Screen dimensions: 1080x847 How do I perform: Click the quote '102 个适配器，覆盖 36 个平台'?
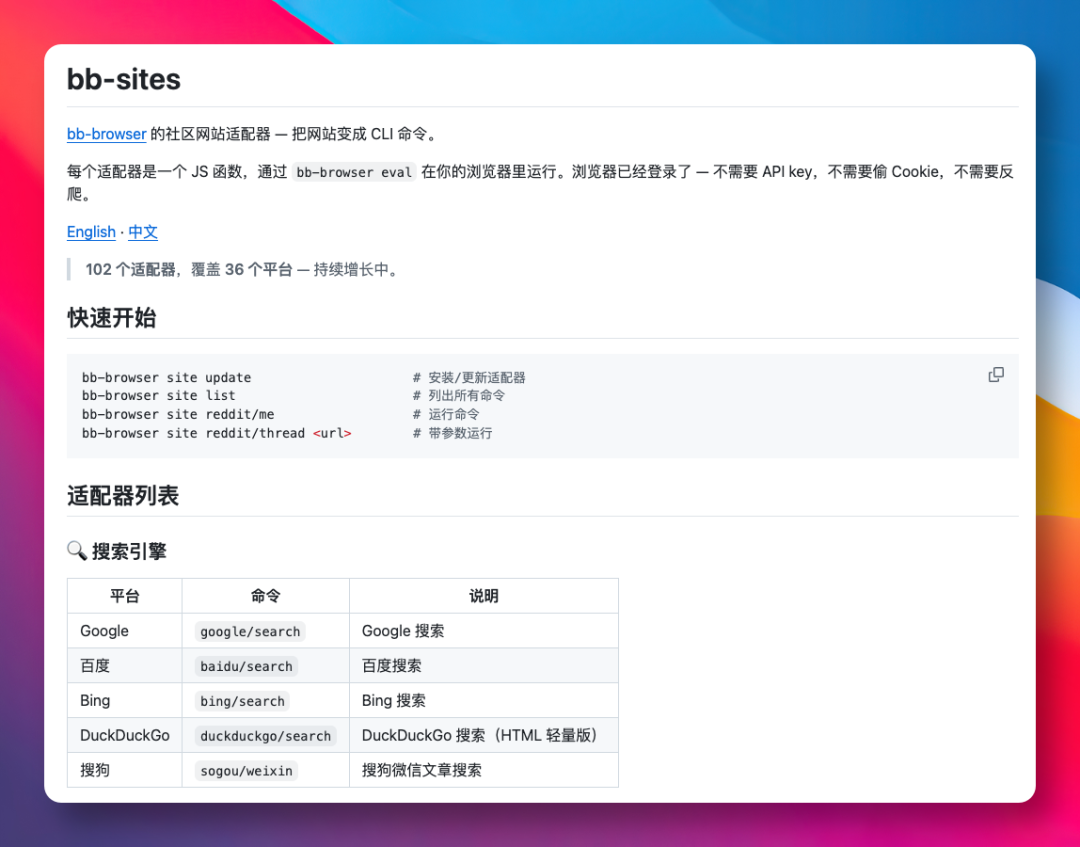pyautogui.click(x=189, y=269)
